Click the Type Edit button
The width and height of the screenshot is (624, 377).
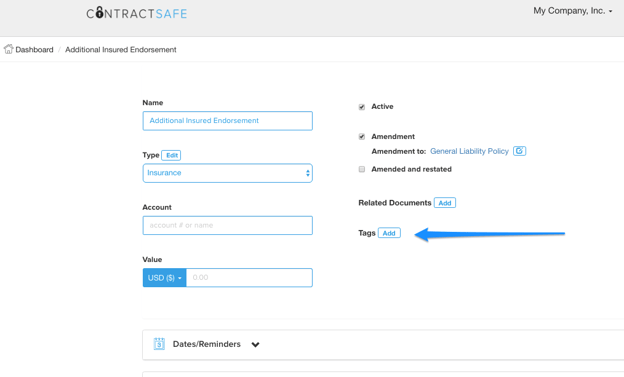click(x=172, y=155)
